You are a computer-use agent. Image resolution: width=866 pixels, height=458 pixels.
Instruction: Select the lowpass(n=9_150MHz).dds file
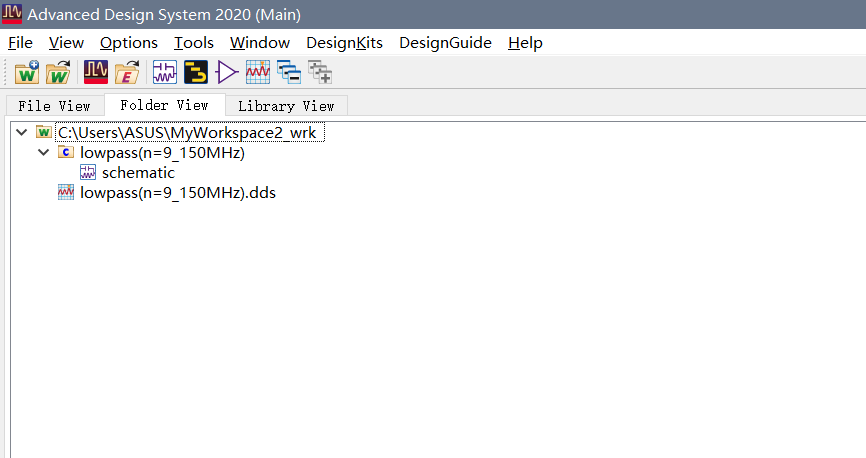178,192
